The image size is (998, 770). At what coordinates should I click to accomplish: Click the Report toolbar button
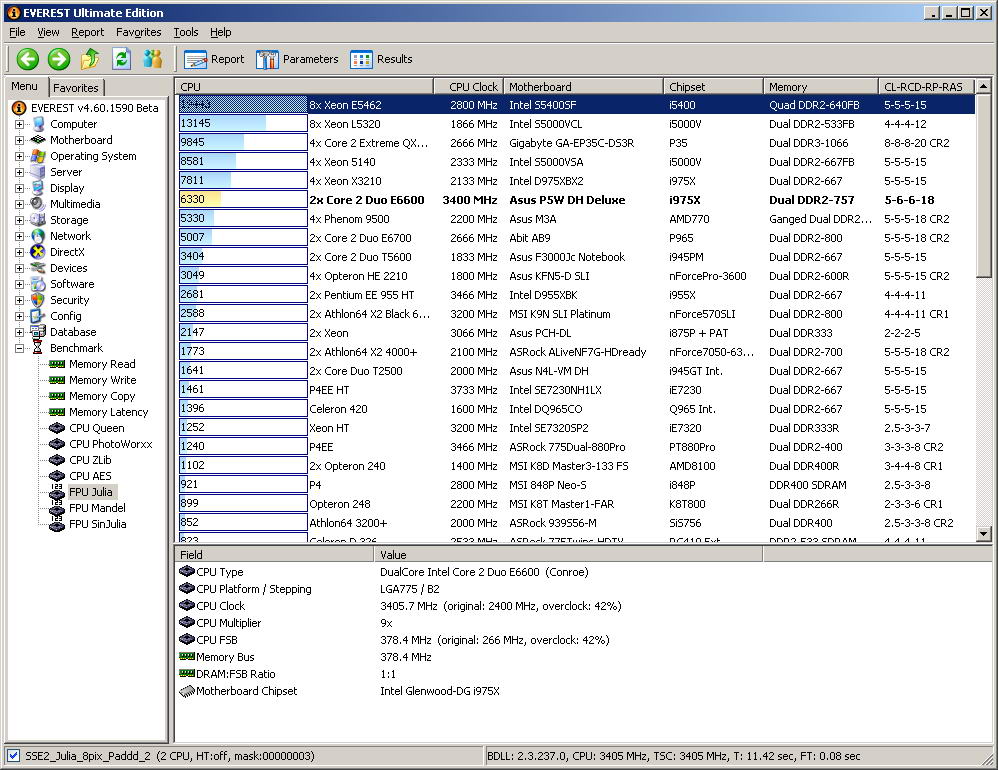tap(214, 59)
